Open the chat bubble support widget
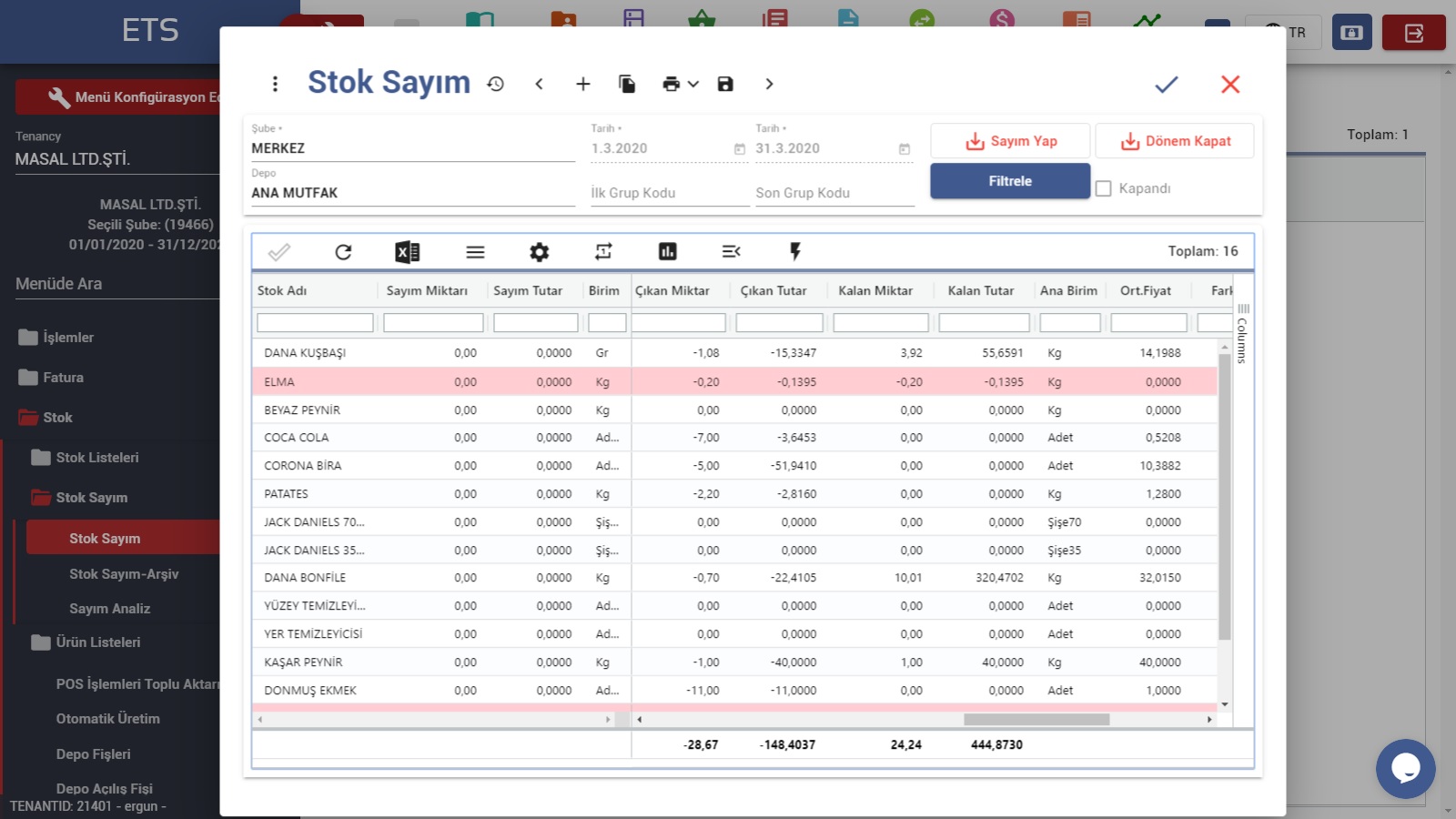Viewport: 1456px width, 819px height. point(1405,769)
